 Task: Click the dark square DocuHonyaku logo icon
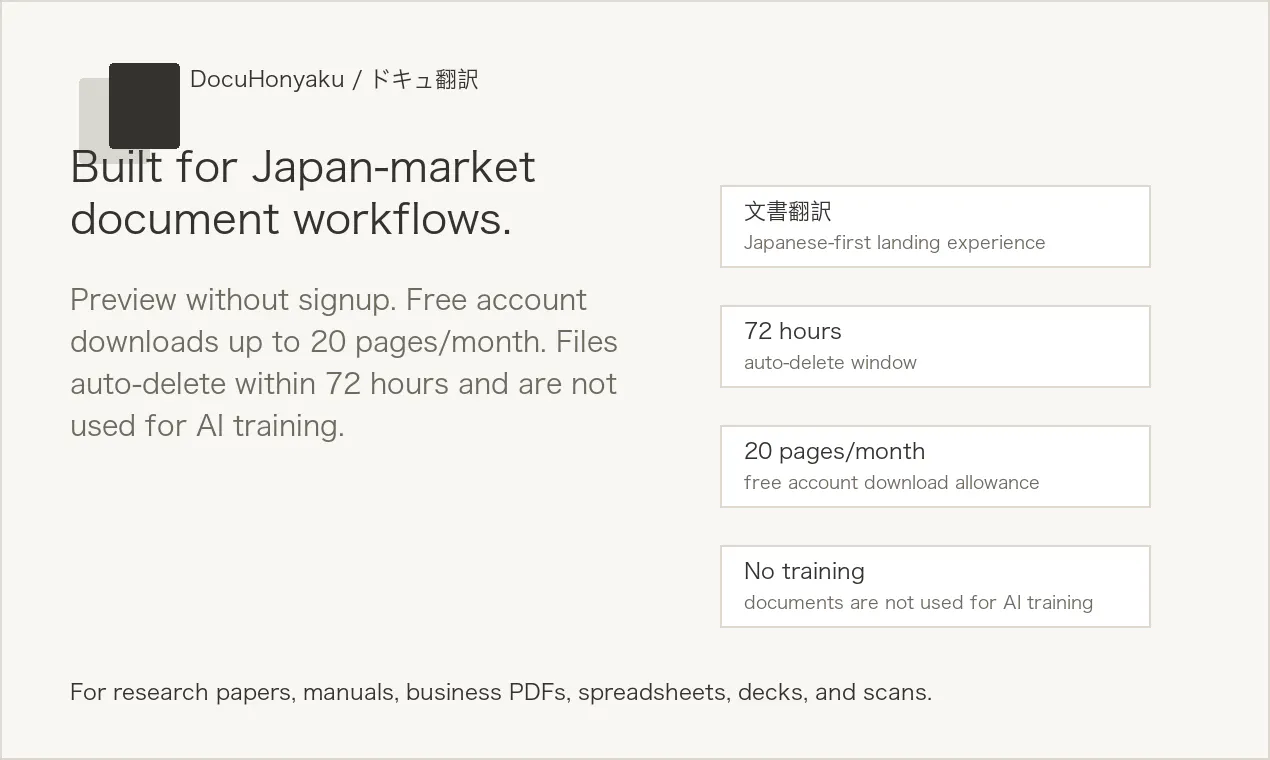144,106
